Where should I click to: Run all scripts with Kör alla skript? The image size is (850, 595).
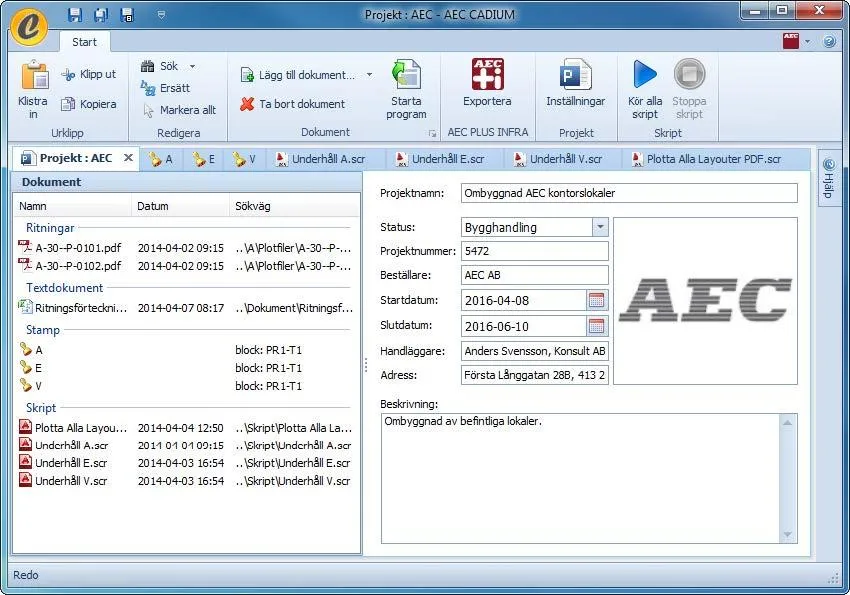click(x=645, y=75)
